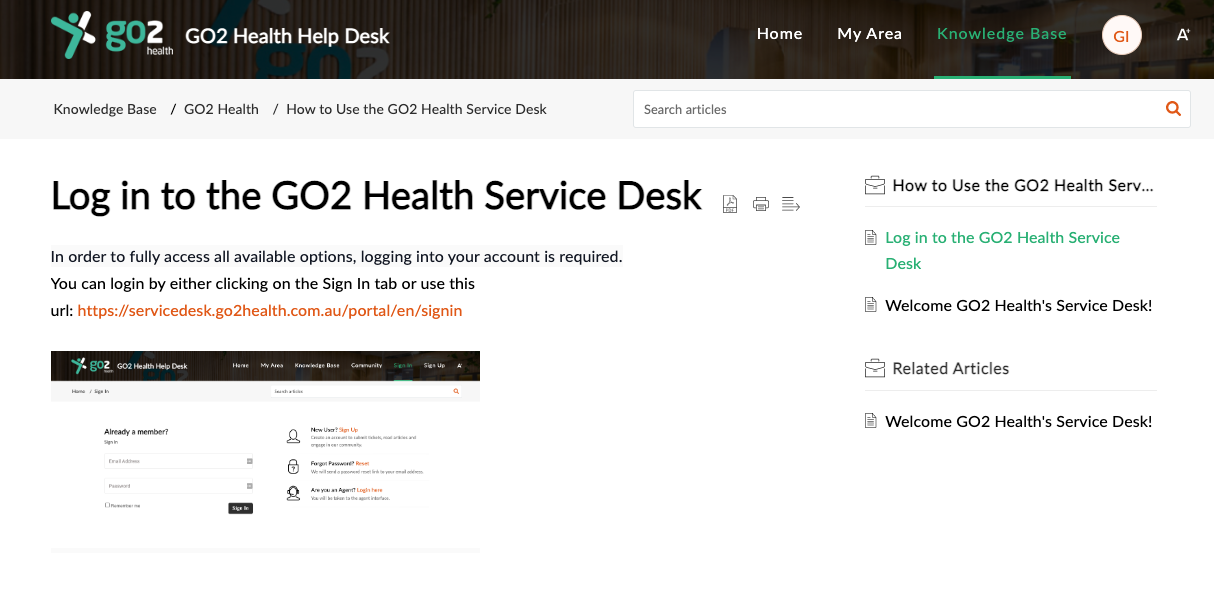Click the How to Use breadcrumb link
Screen dimensions: 1214x595
click(416, 109)
